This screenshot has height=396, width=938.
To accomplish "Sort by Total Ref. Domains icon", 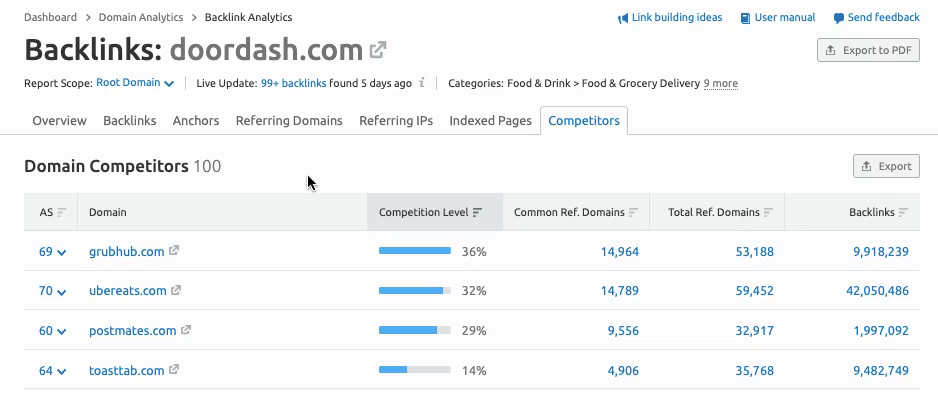I will [768, 212].
